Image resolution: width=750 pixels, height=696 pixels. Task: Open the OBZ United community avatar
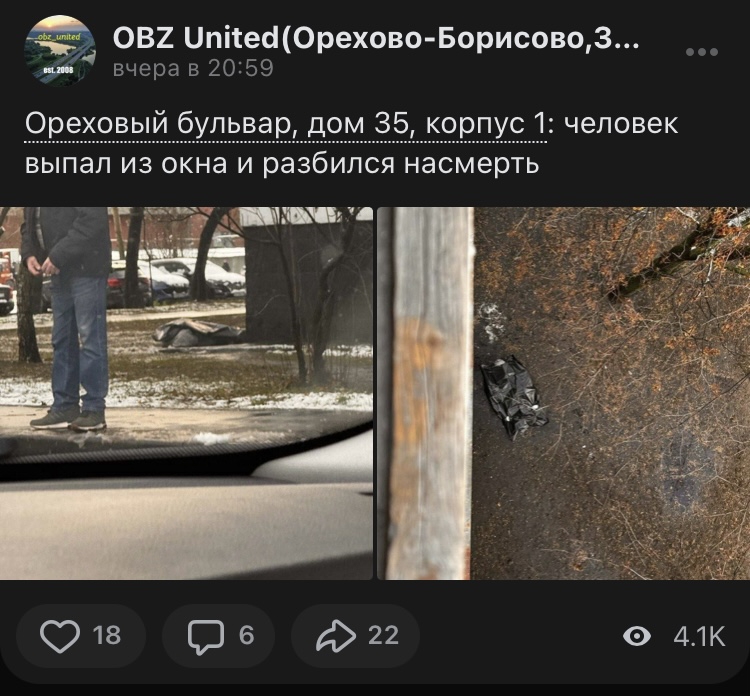point(60,51)
